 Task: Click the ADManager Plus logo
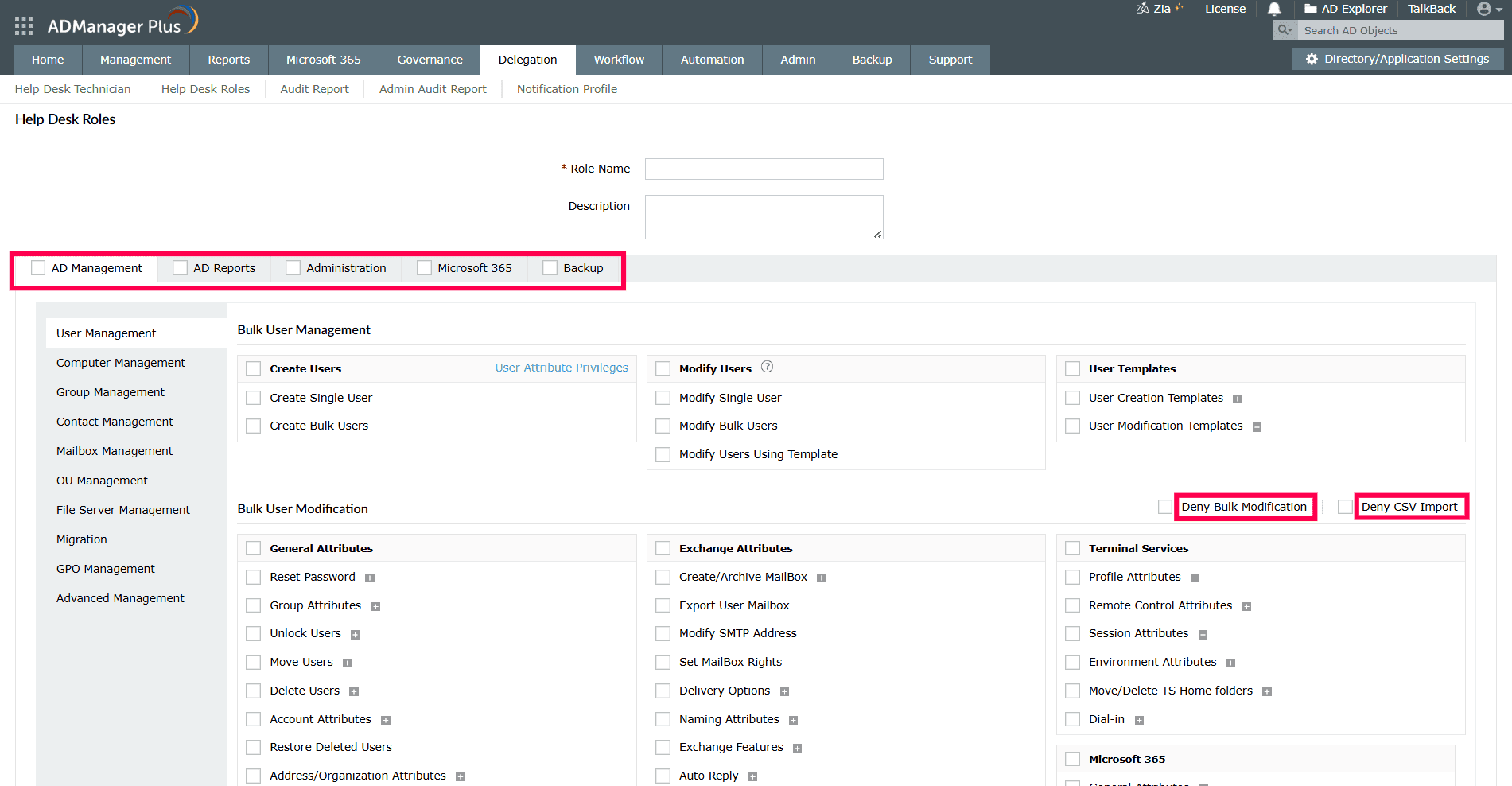pyautogui.click(x=122, y=22)
